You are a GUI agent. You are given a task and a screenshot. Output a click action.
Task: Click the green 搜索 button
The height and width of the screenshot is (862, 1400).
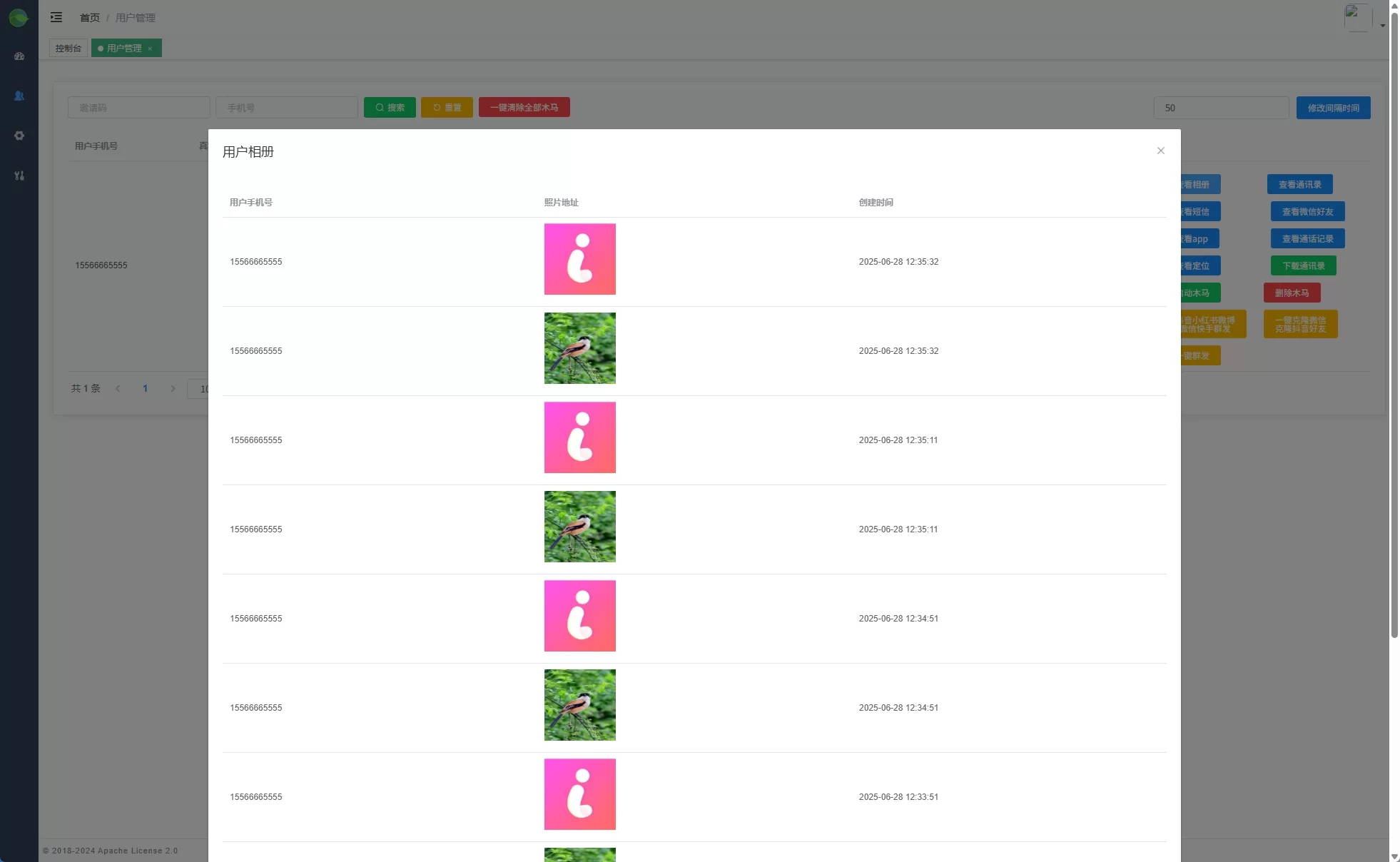[x=390, y=108]
